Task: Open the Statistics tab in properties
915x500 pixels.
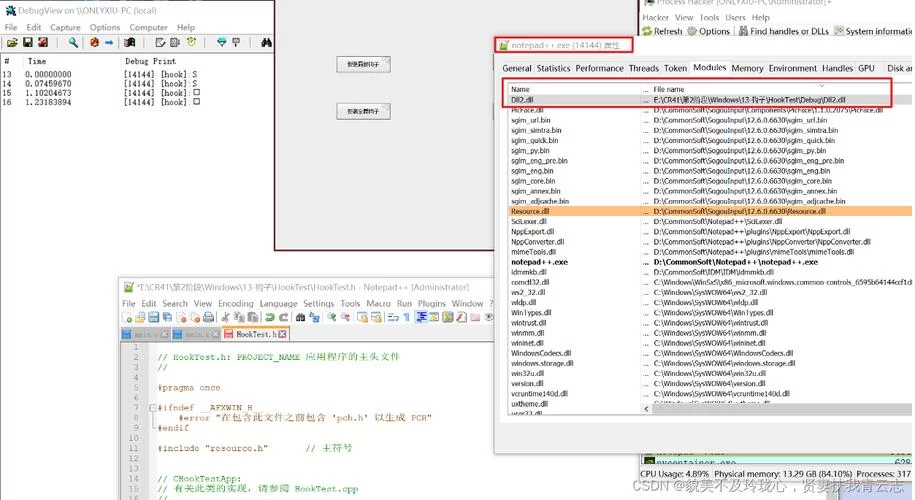Action: (553, 68)
